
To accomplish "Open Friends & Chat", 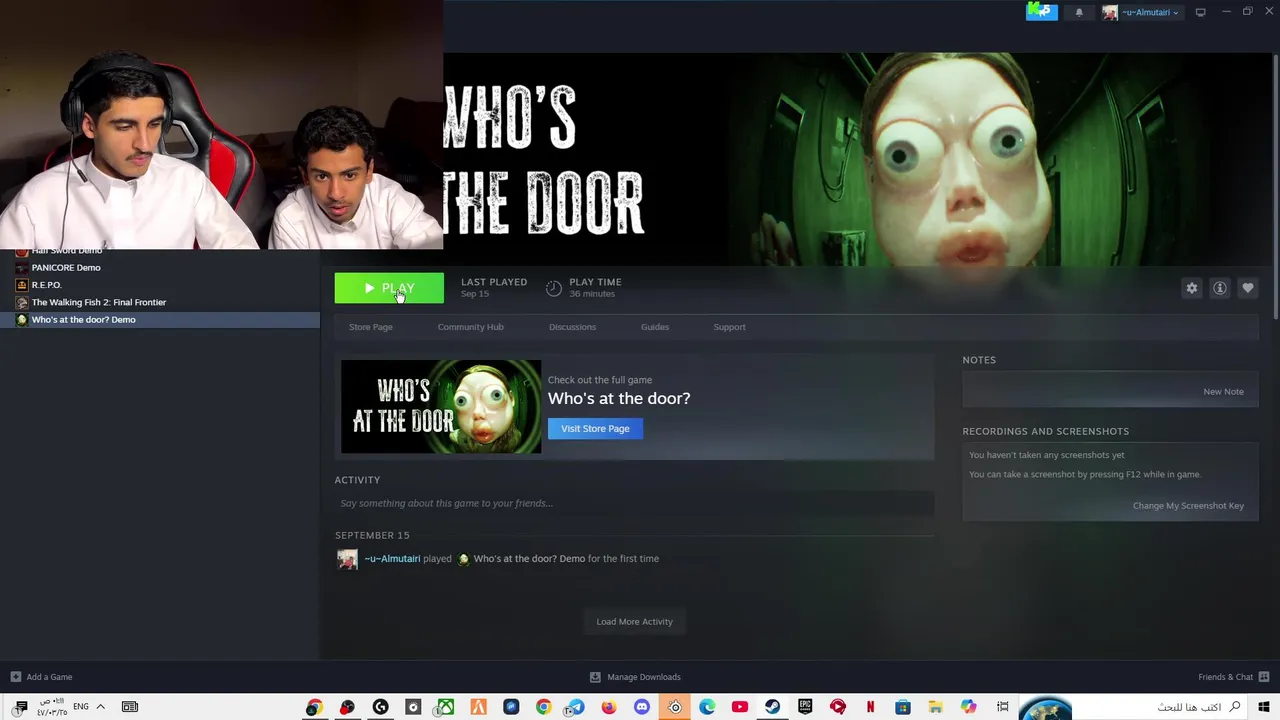I will [x=1233, y=677].
